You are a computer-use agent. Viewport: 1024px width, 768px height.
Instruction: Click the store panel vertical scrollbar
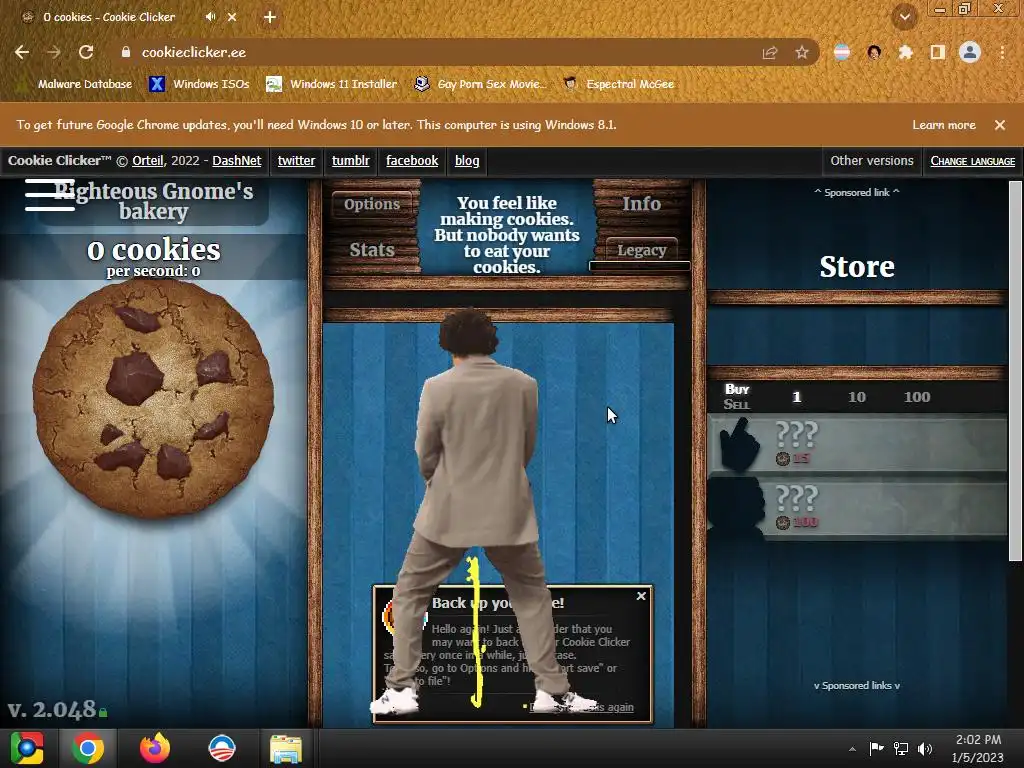click(1015, 370)
